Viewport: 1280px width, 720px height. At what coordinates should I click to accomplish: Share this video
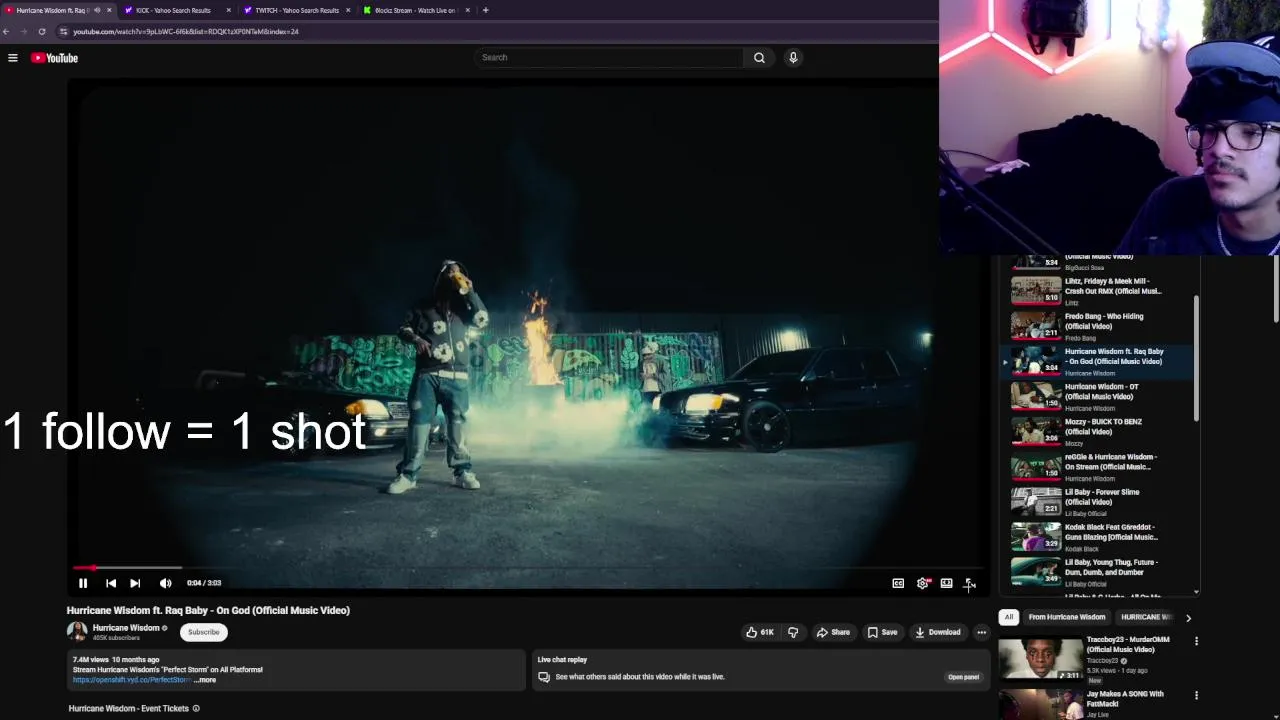[x=833, y=632]
